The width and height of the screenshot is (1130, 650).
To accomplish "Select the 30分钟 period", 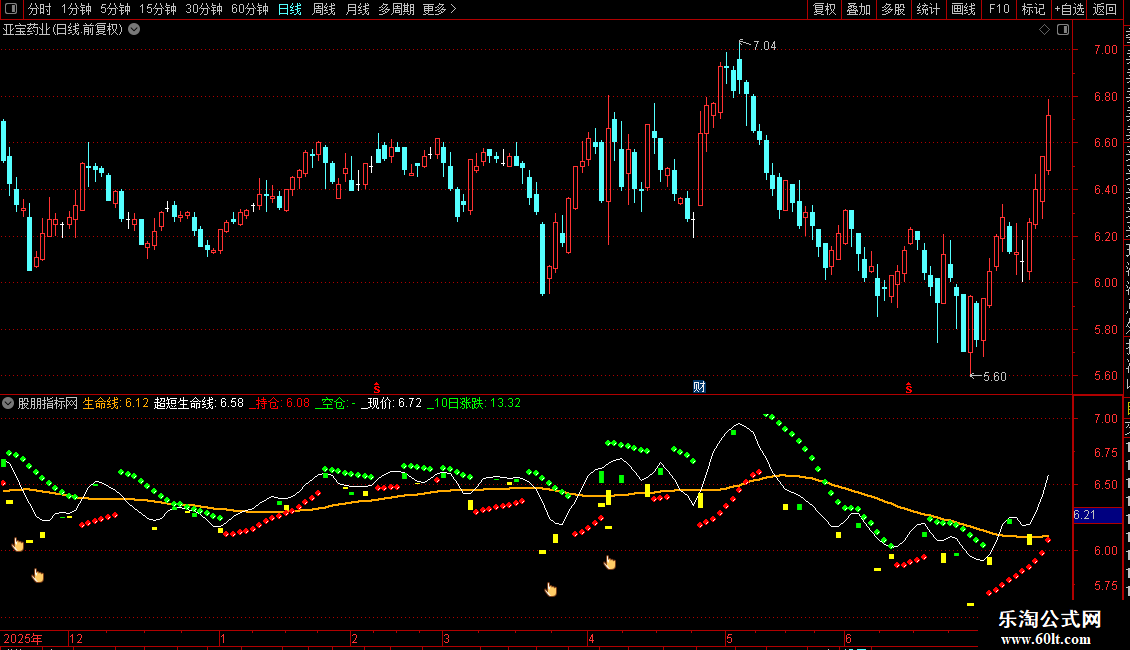I will pyautogui.click(x=203, y=9).
